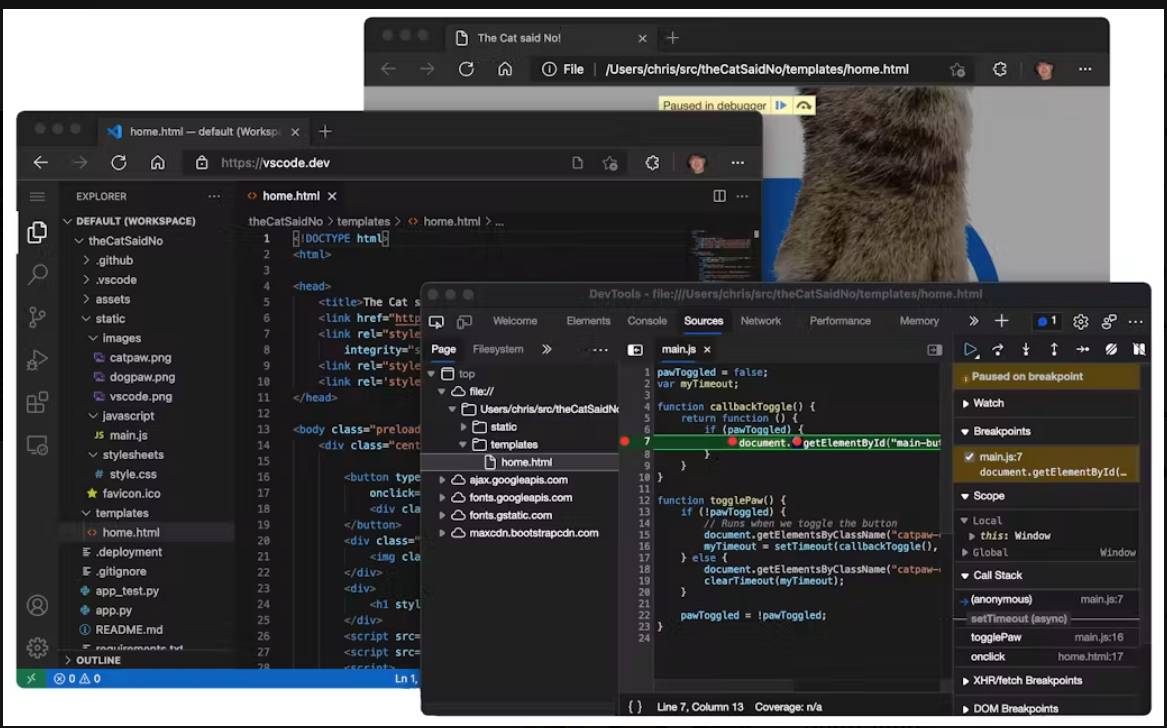Click Resume icon in Paused in debugger overlay
The height and width of the screenshot is (728, 1167).
click(x=781, y=106)
